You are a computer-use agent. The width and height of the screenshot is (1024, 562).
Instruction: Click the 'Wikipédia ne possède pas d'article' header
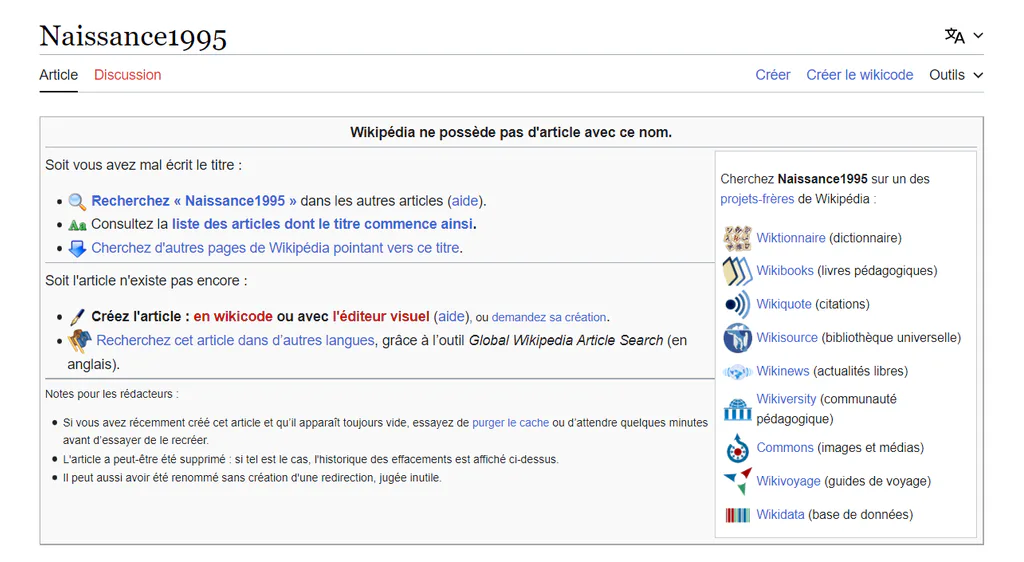pyautogui.click(x=511, y=133)
